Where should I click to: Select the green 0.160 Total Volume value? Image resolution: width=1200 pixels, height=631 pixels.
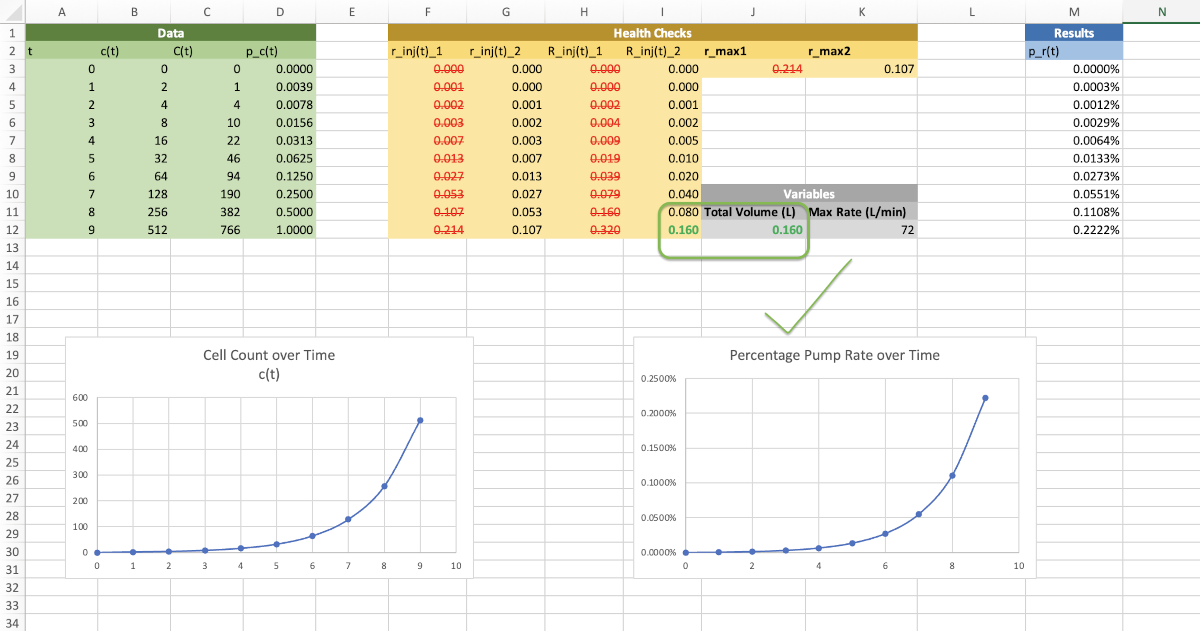point(754,230)
